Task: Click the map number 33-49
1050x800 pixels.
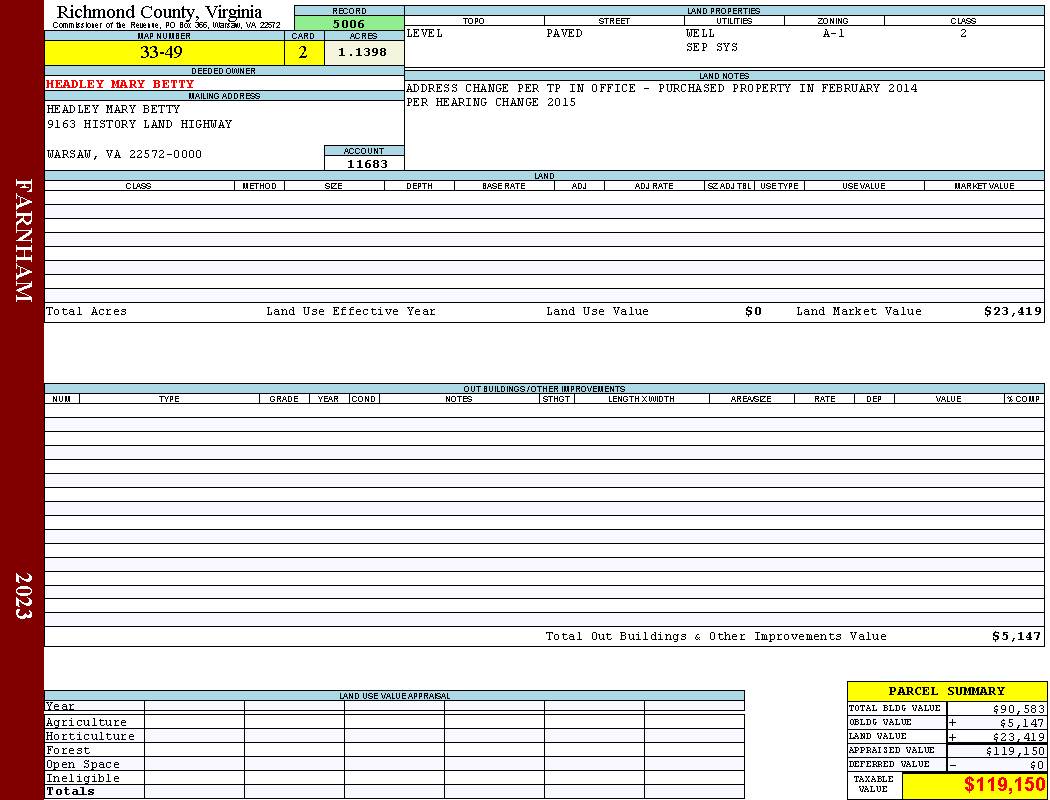Action: (161, 52)
